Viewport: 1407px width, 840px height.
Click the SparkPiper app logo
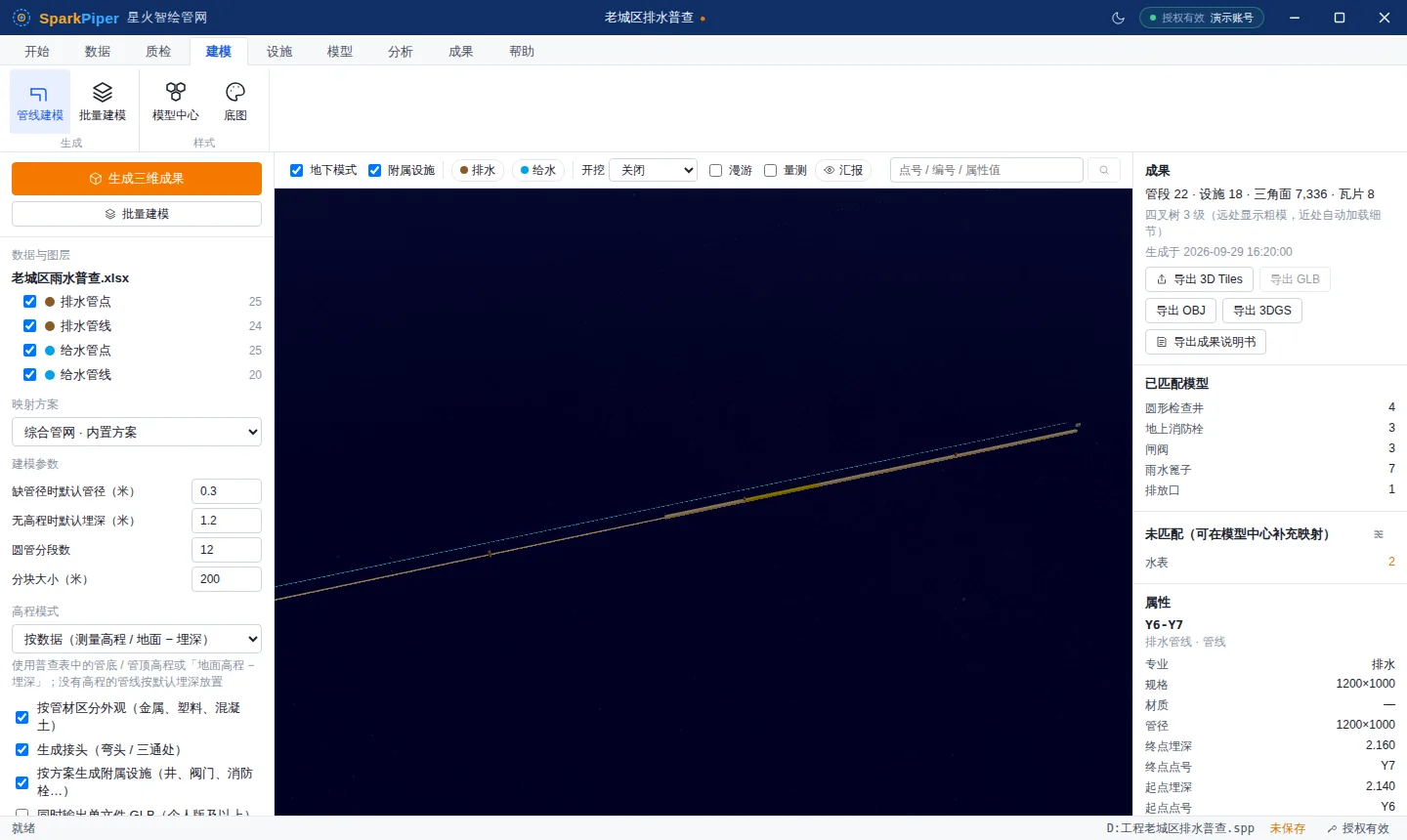point(21,18)
